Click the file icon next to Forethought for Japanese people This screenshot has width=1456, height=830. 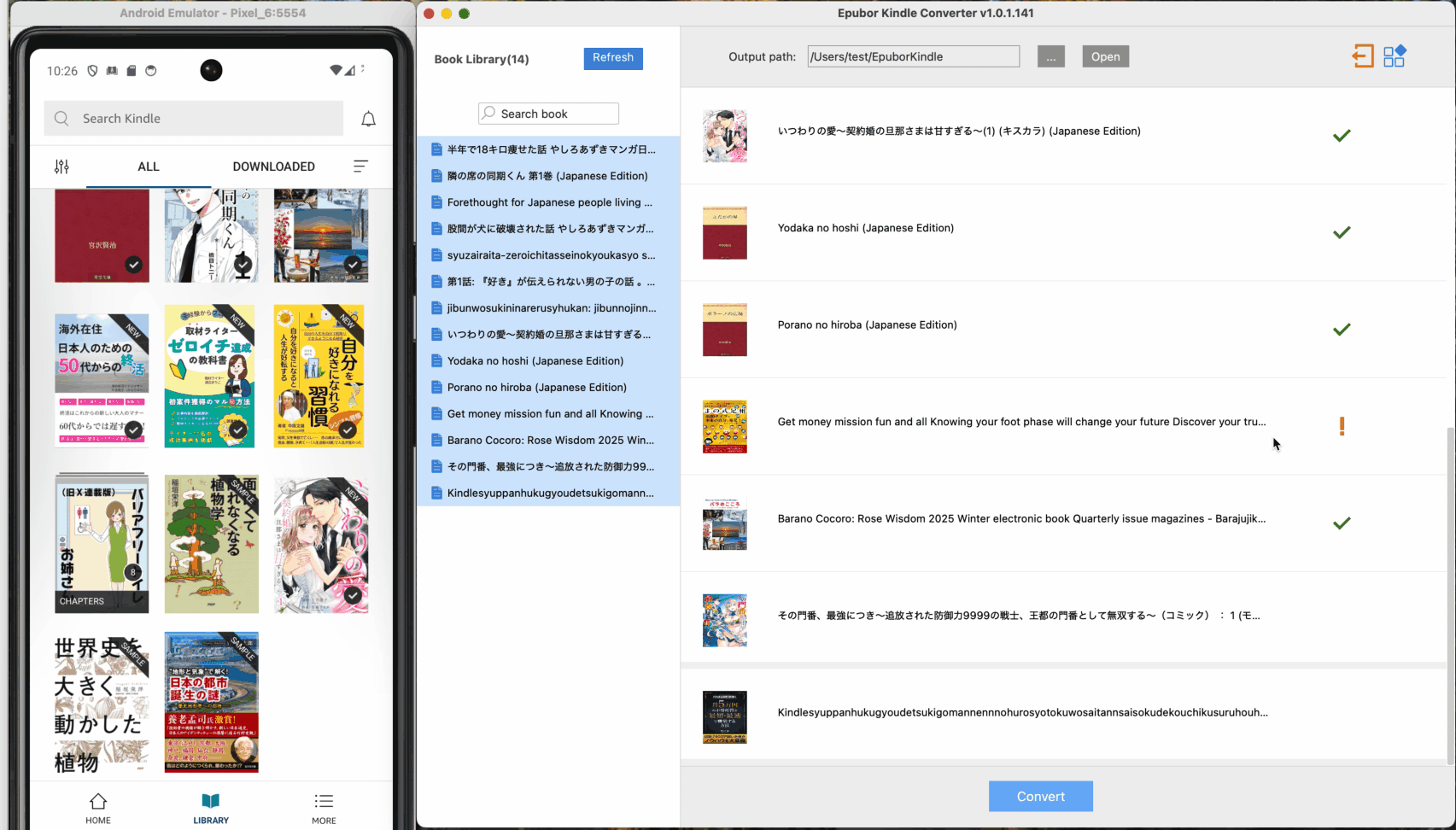[436, 202]
